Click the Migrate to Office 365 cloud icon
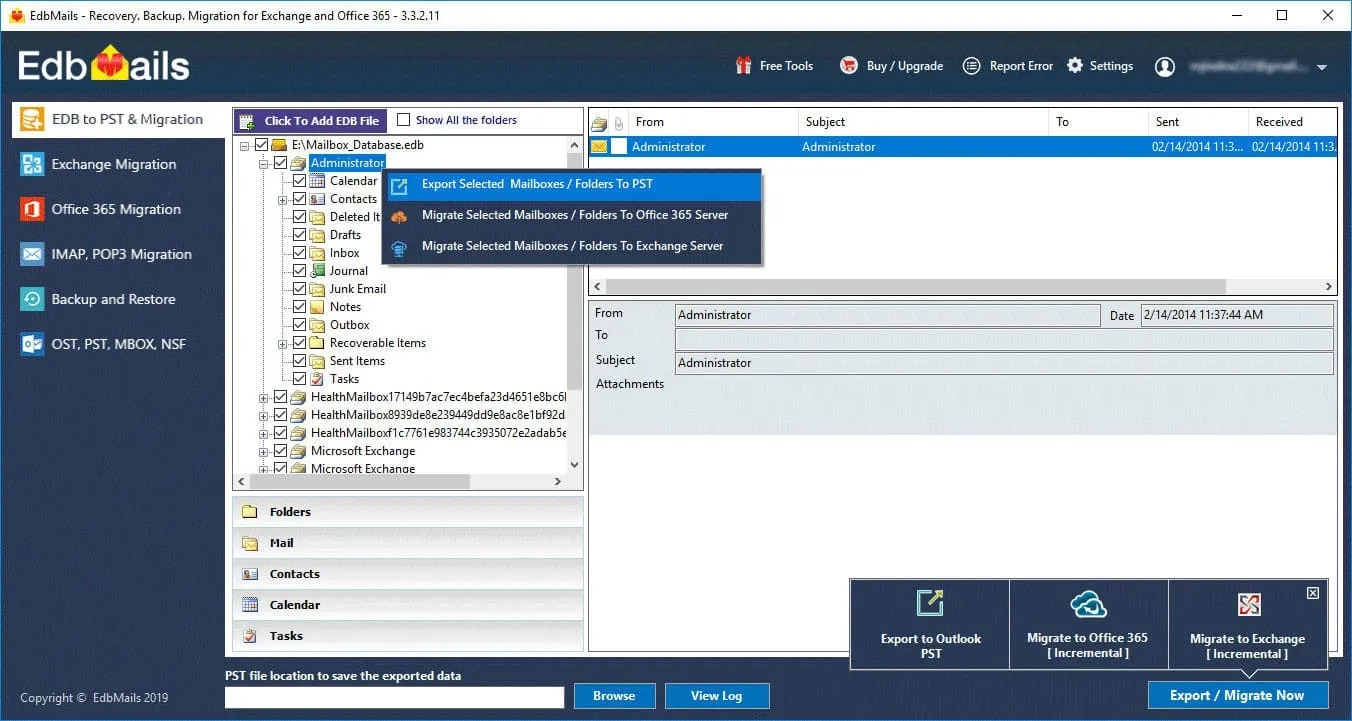 (x=1088, y=604)
